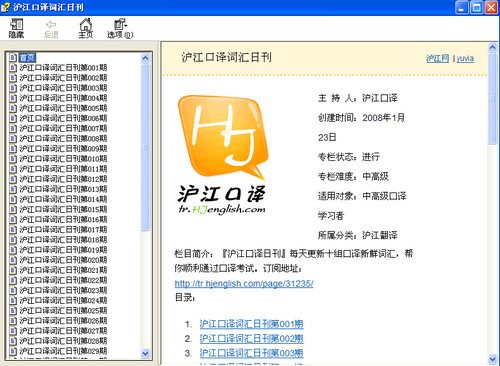This screenshot has height=366, width=500.
Task: Click the 后退 (Back) arrow icon
Action: 51,29
